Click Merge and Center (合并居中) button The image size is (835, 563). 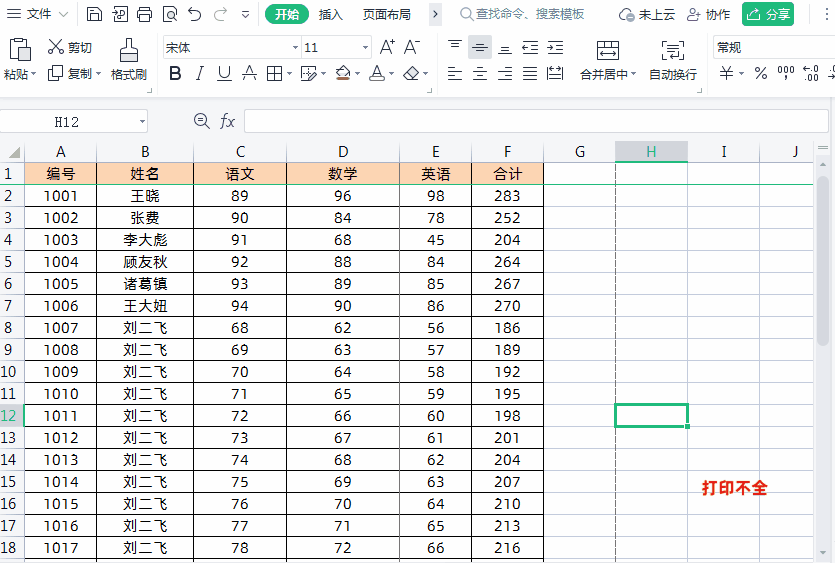tap(608, 60)
